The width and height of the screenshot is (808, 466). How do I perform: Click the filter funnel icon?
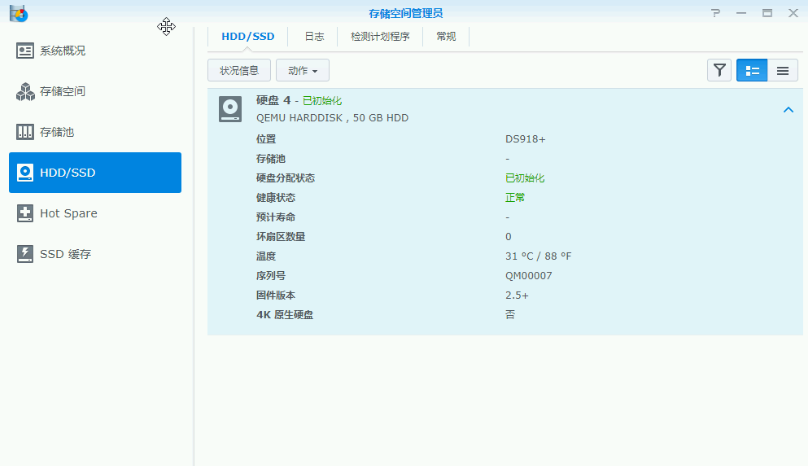click(x=719, y=70)
